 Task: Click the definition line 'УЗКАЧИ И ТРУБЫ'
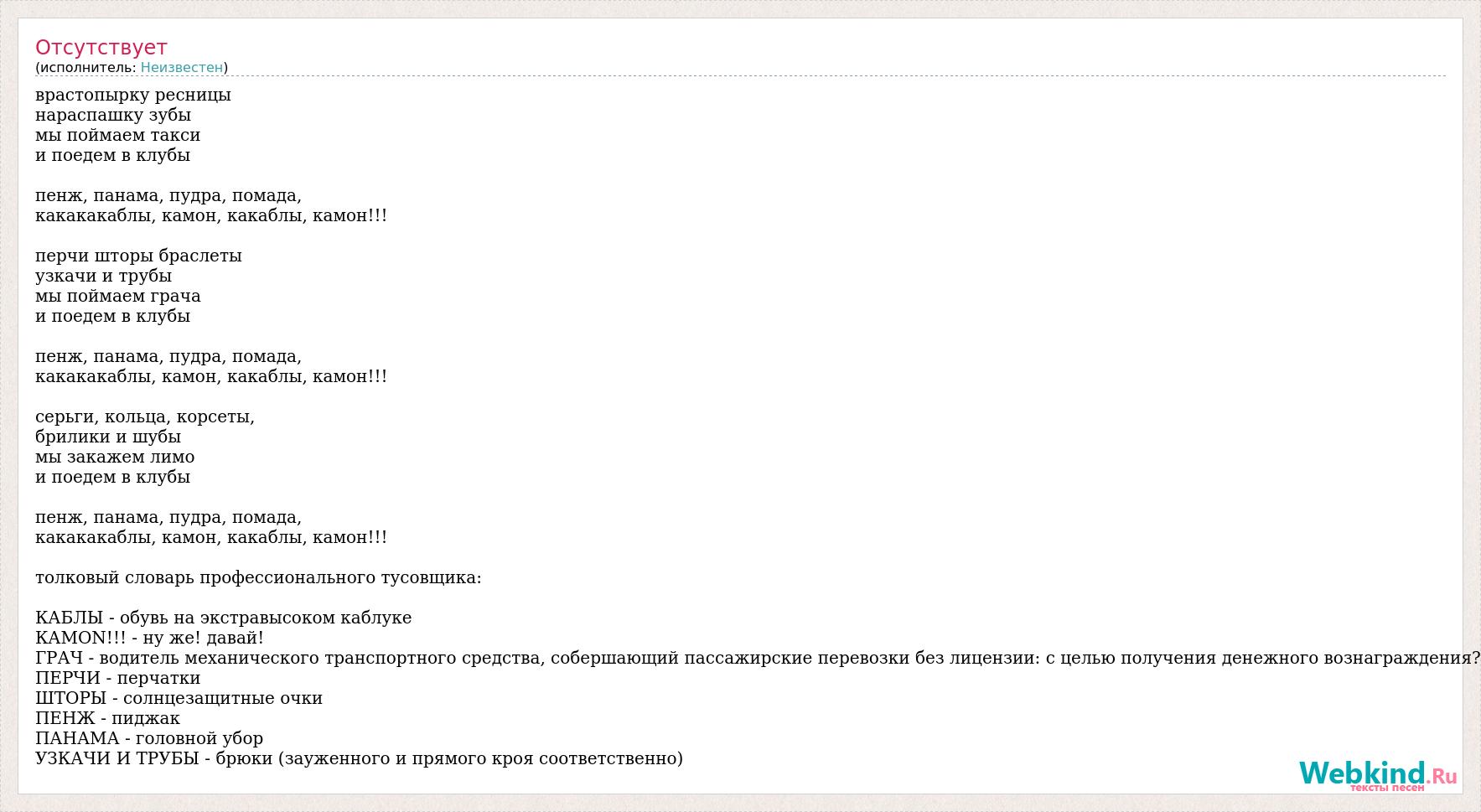(360, 758)
